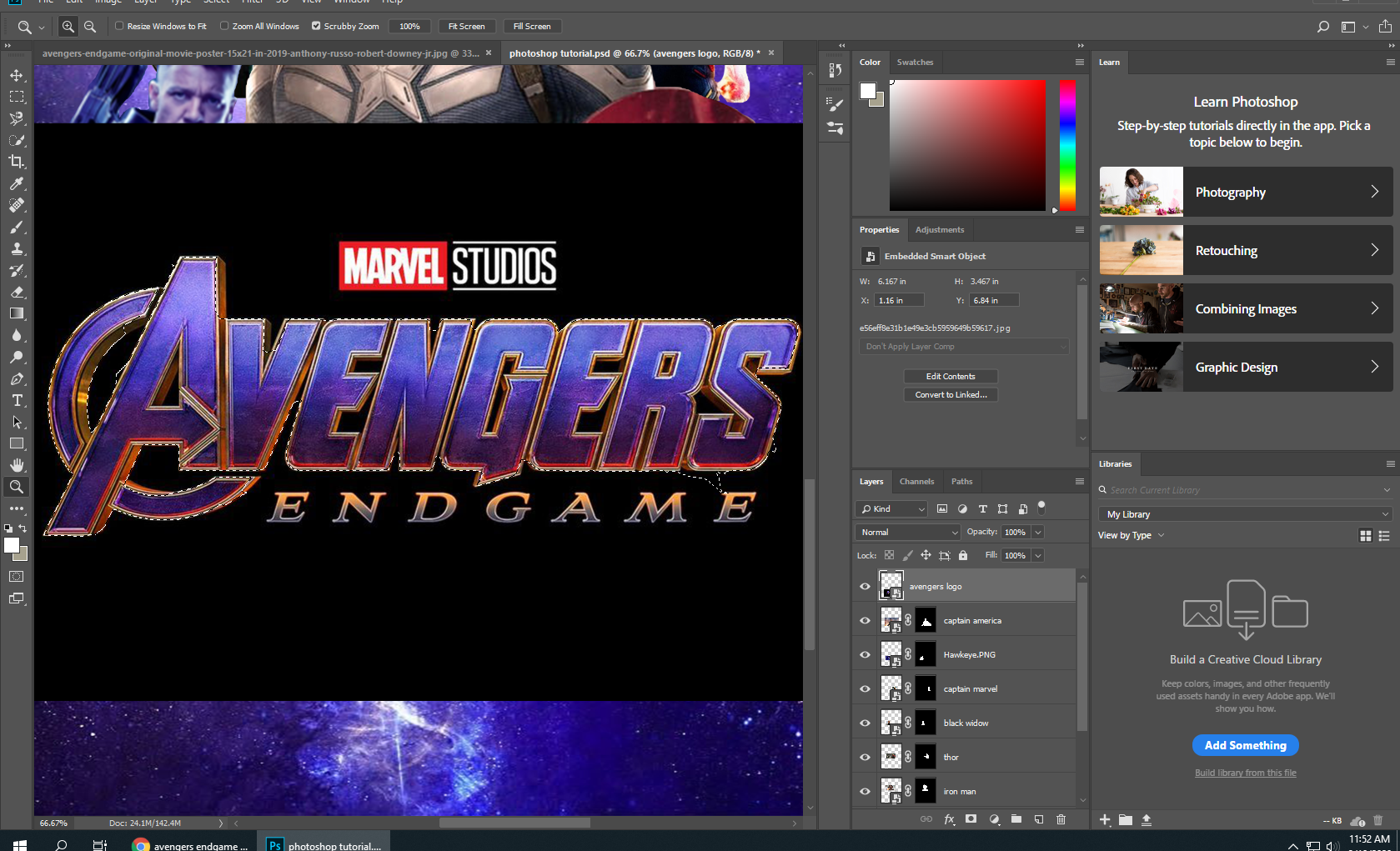Add a layer style with fx icon

(949, 819)
